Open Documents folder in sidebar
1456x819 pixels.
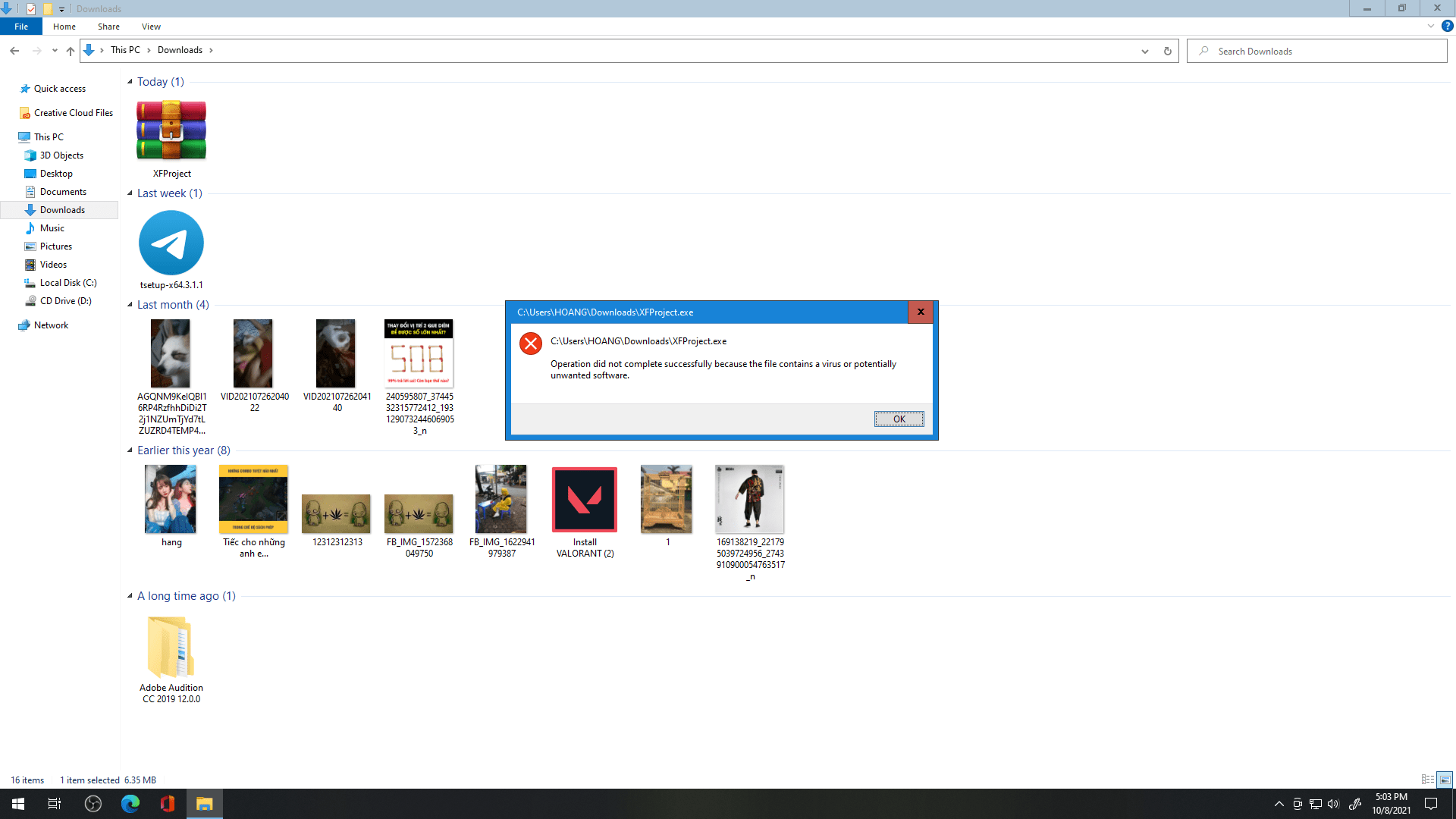(63, 192)
